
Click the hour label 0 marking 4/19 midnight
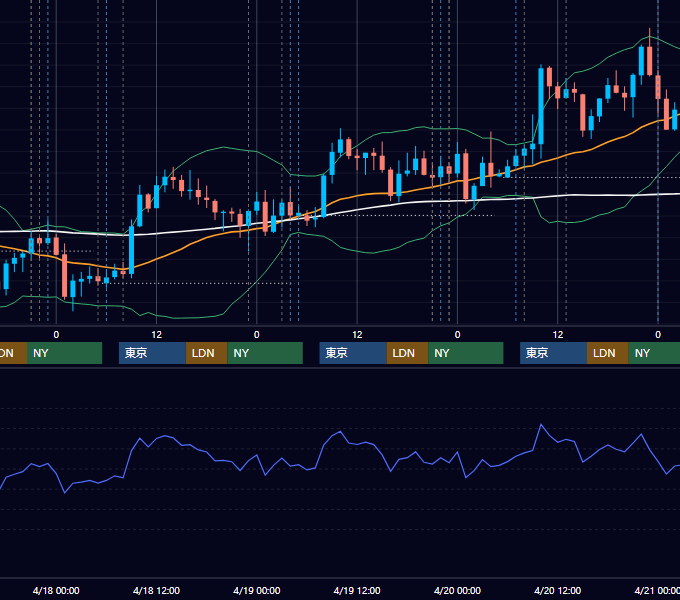point(257,335)
